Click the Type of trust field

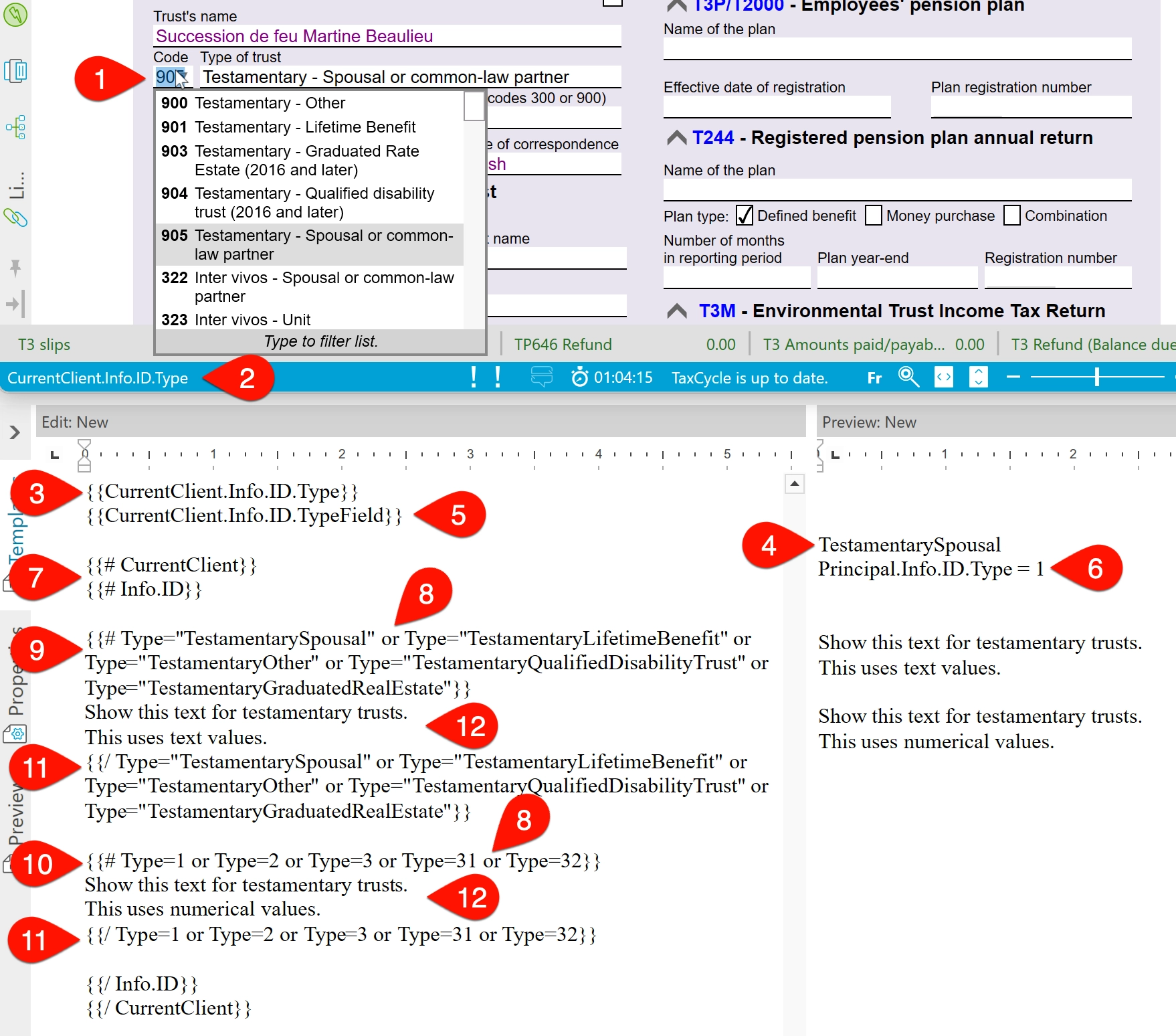[411, 77]
